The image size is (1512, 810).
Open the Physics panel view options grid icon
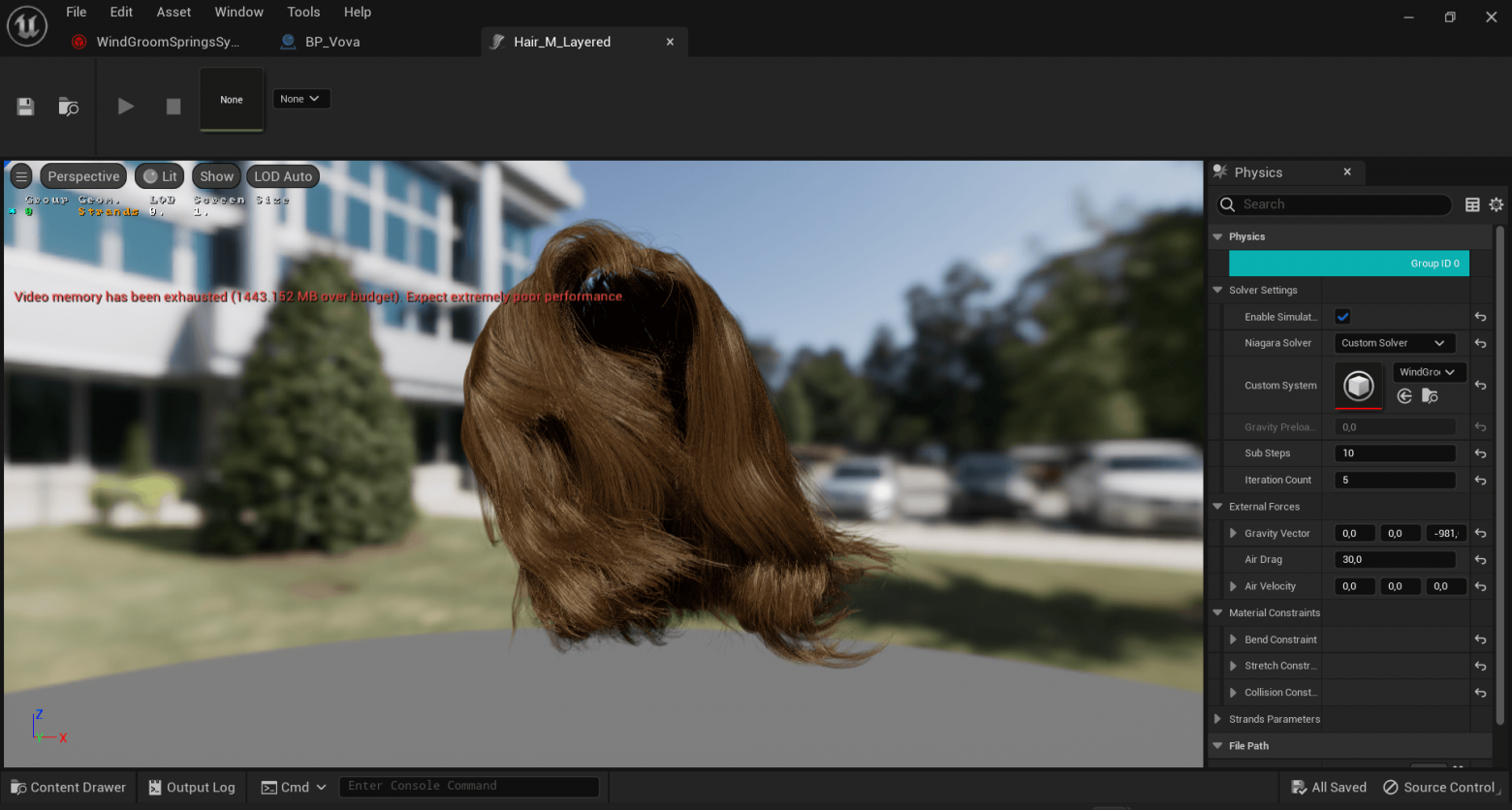point(1472,204)
